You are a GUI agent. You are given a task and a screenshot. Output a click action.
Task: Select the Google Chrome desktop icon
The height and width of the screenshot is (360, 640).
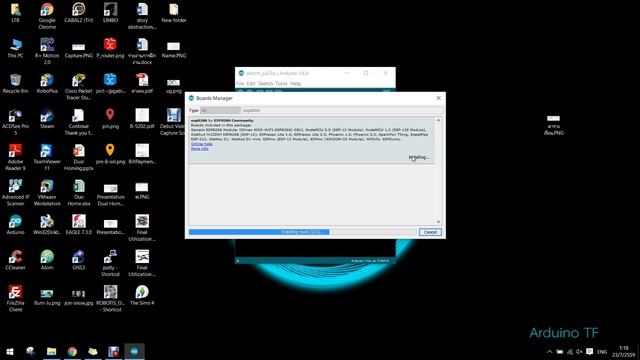[x=47, y=16]
